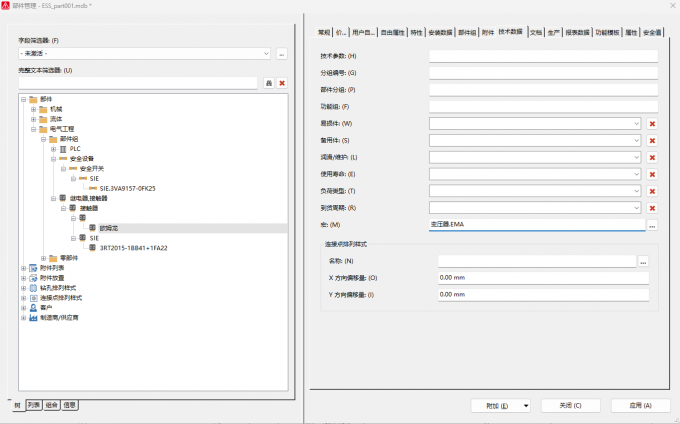Clear the 易损件 (W) field with red X

point(652,124)
